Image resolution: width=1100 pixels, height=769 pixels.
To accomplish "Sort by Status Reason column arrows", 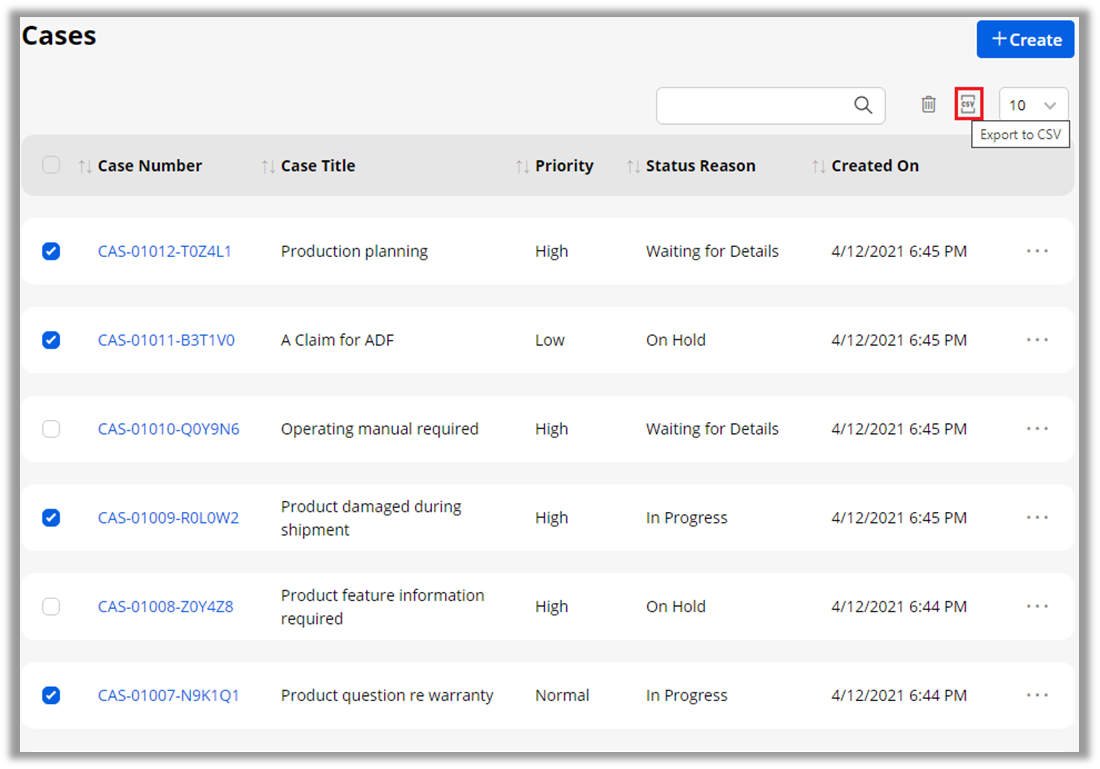I will (633, 166).
